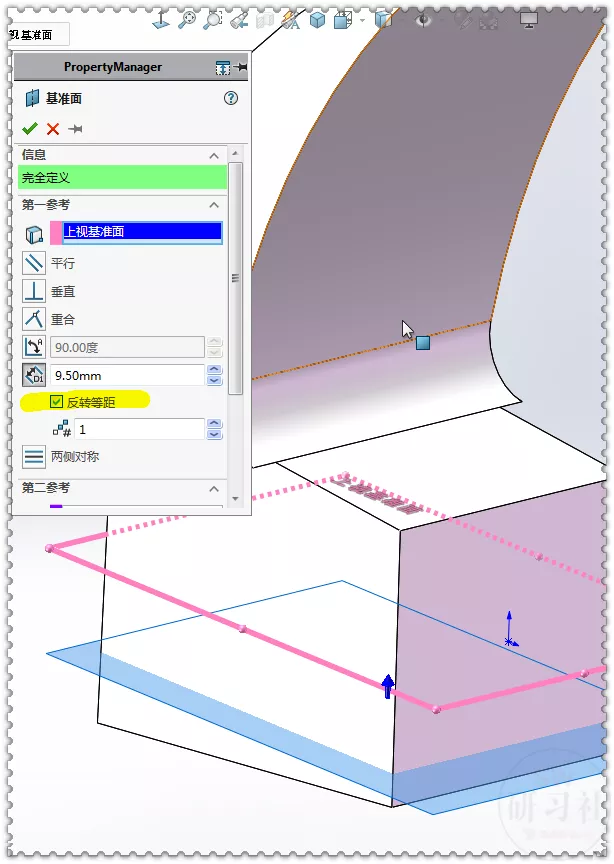The width and height of the screenshot is (614, 864).
Task: Increase the number of planes
Action: 214,424
